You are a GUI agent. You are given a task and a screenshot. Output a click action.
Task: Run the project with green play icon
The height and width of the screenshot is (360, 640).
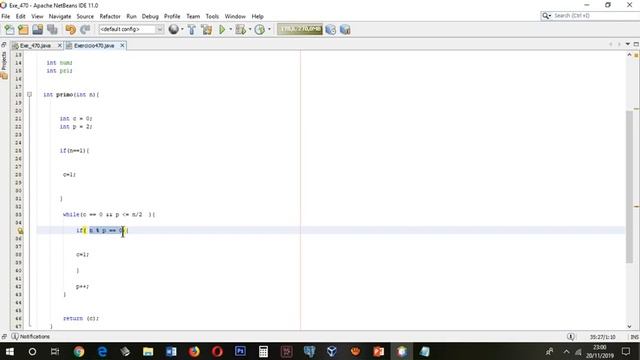(x=222, y=29)
